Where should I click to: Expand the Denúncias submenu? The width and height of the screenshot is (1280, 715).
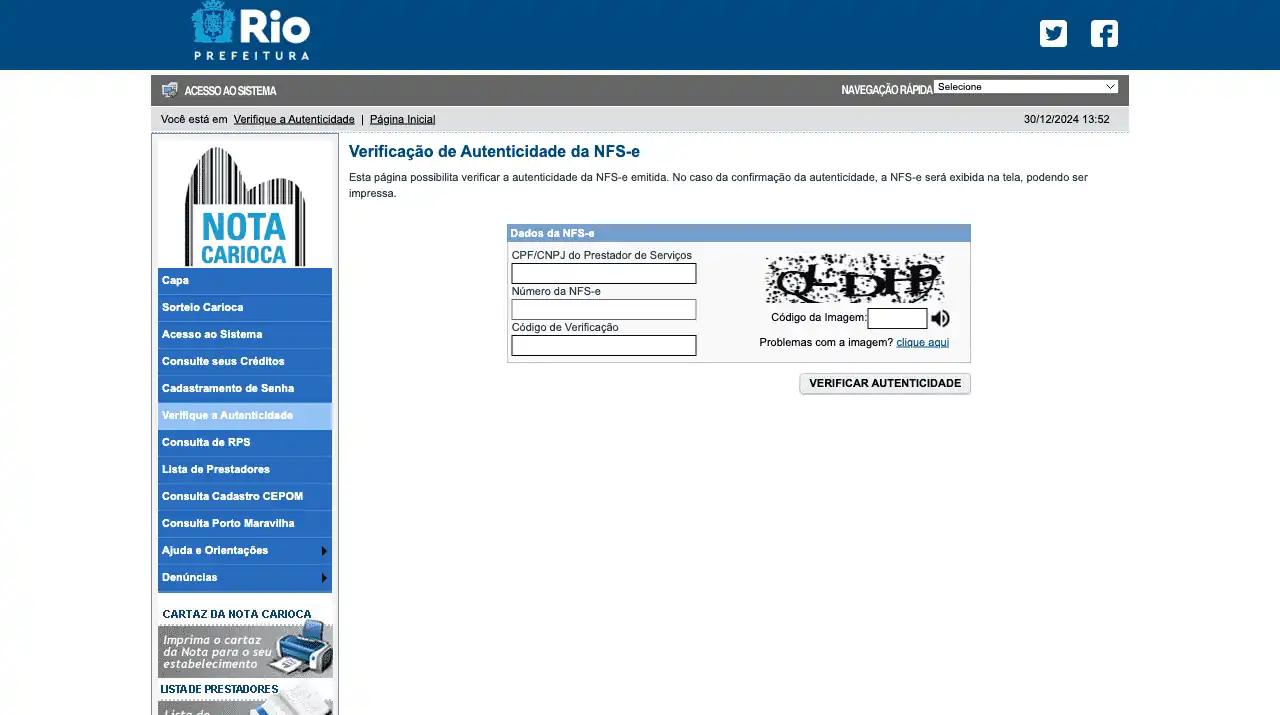click(x=244, y=578)
